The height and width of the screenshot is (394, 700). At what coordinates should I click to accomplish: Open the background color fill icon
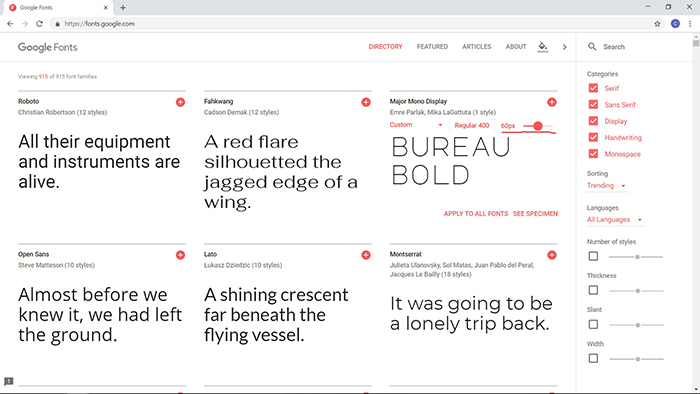point(542,46)
